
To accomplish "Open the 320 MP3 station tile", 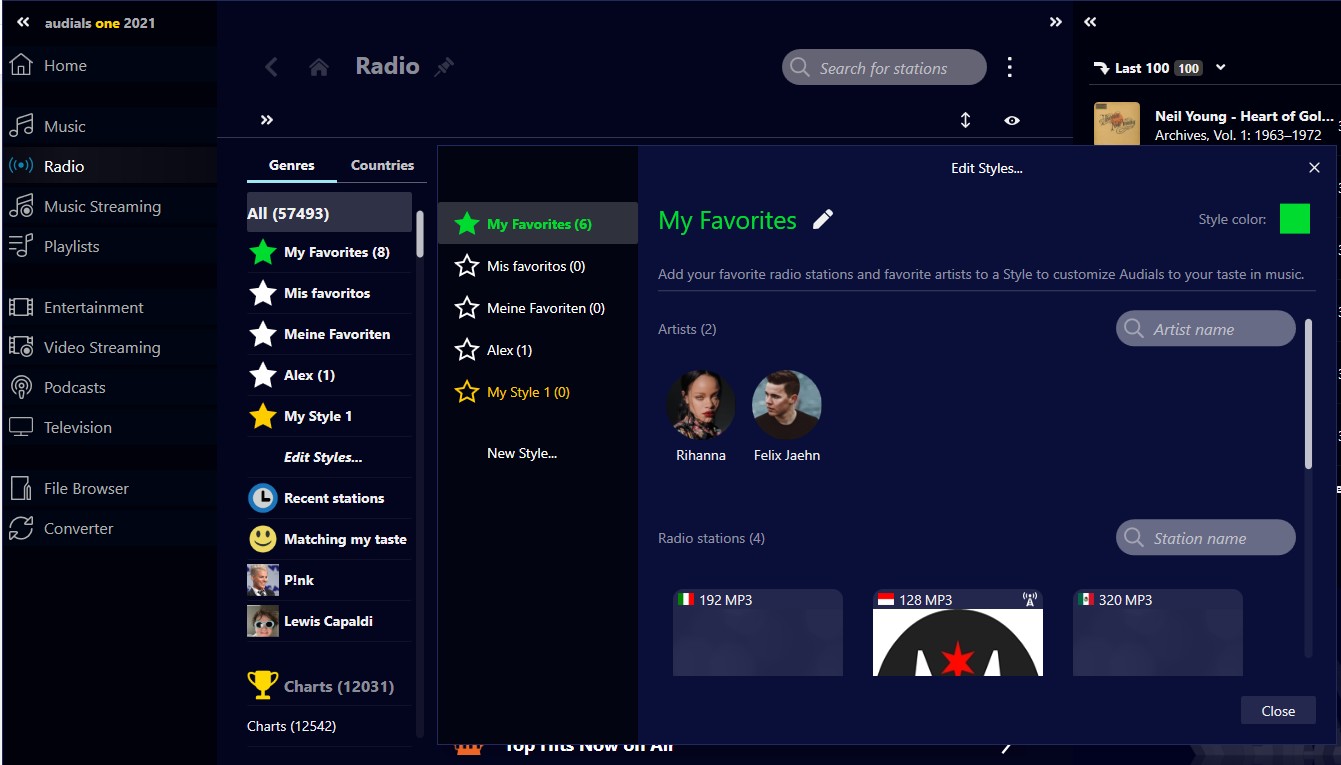I will tap(1158, 632).
